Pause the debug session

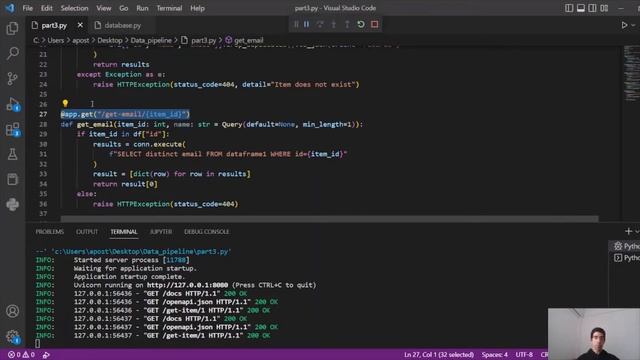pos(307,24)
